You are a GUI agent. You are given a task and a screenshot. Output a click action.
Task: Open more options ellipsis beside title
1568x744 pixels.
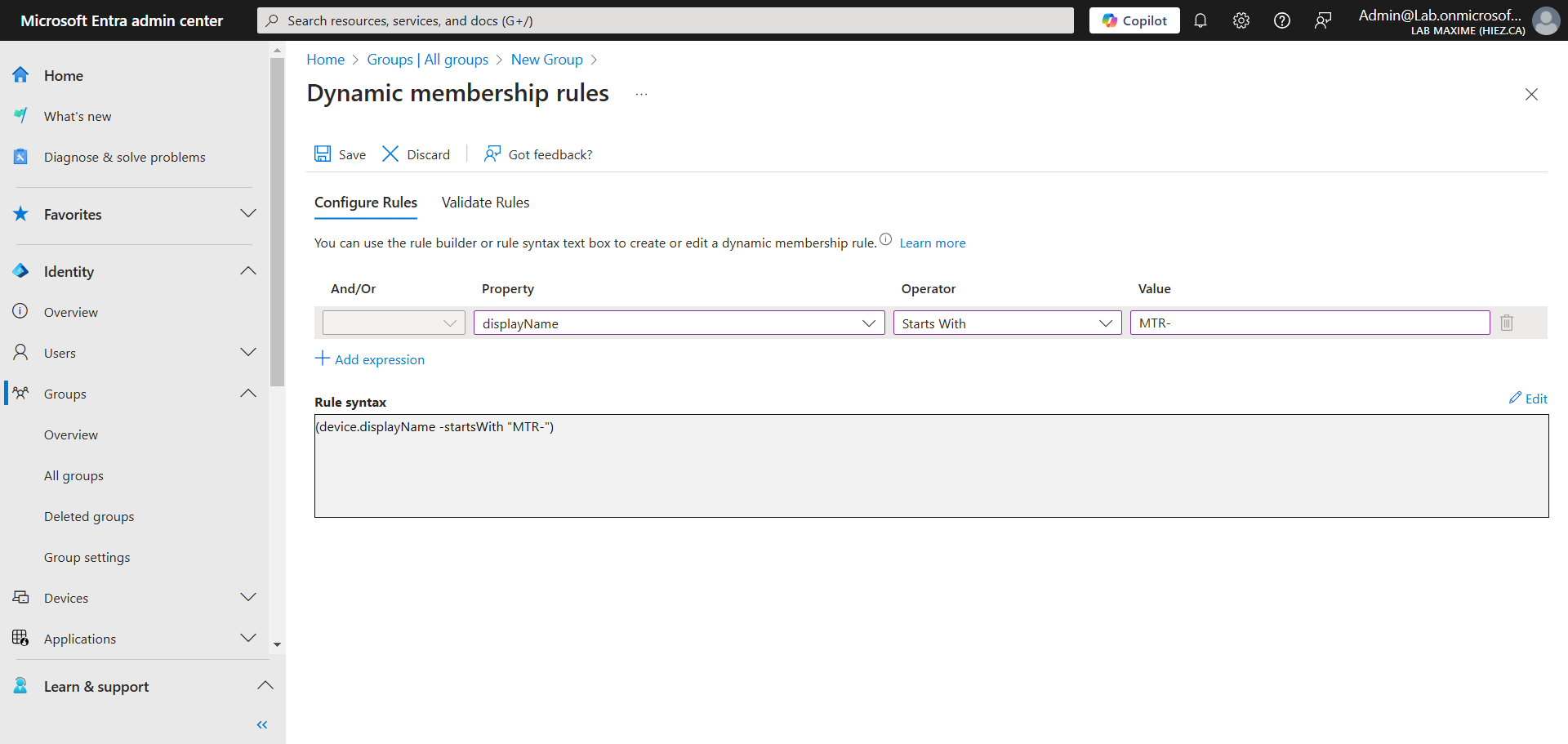click(x=642, y=94)
